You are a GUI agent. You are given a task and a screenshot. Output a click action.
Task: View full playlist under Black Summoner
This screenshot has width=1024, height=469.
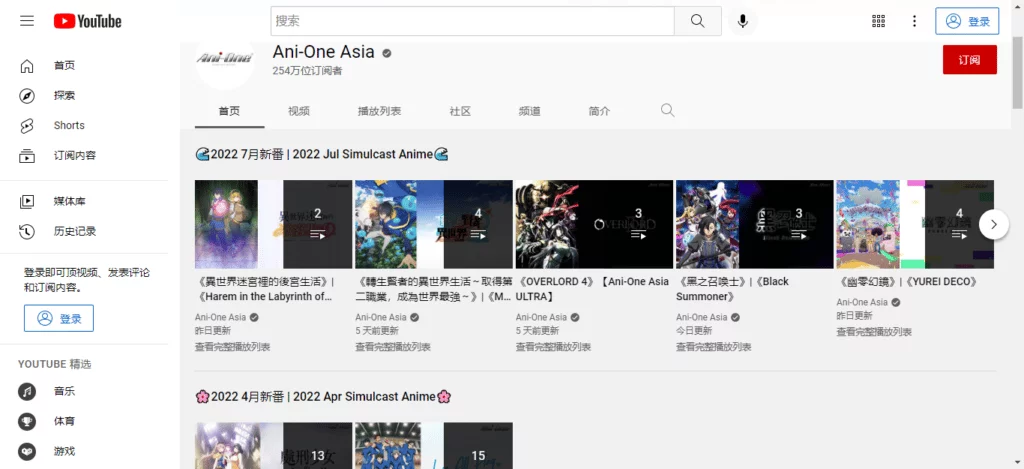pos(714,347)
